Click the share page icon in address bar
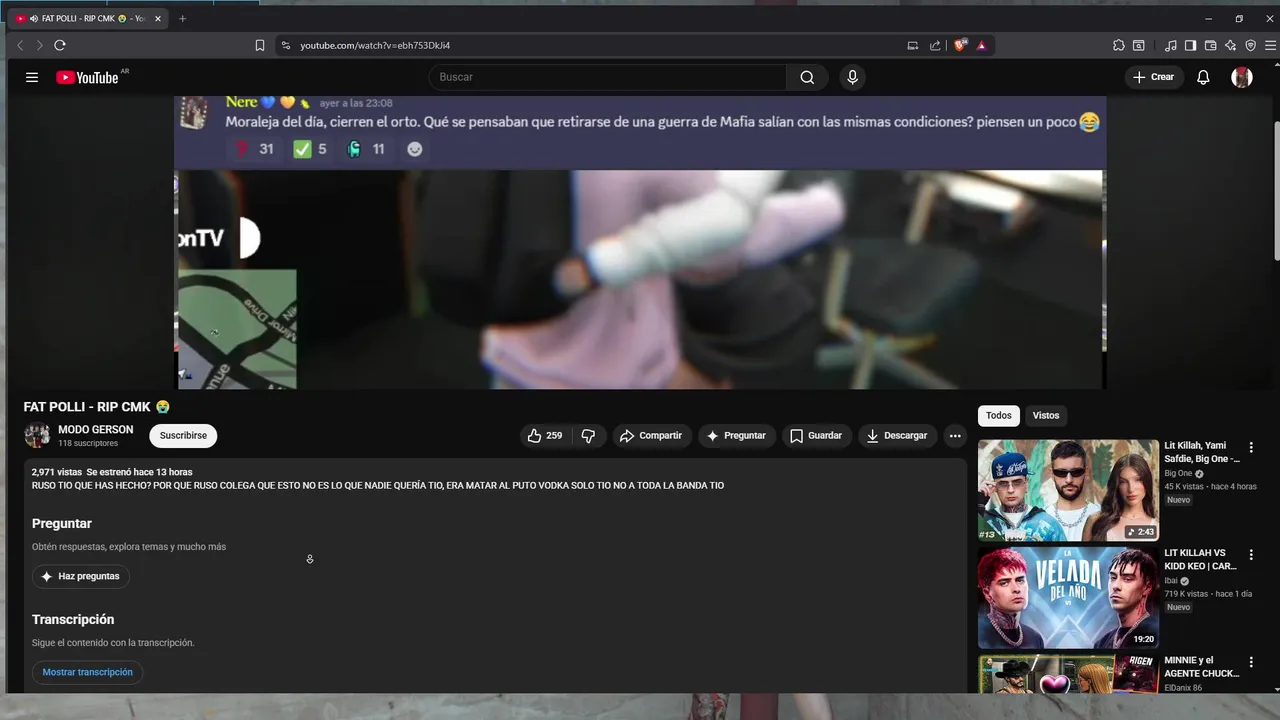The image size is (1280, 720). click(x=935, y=45)
